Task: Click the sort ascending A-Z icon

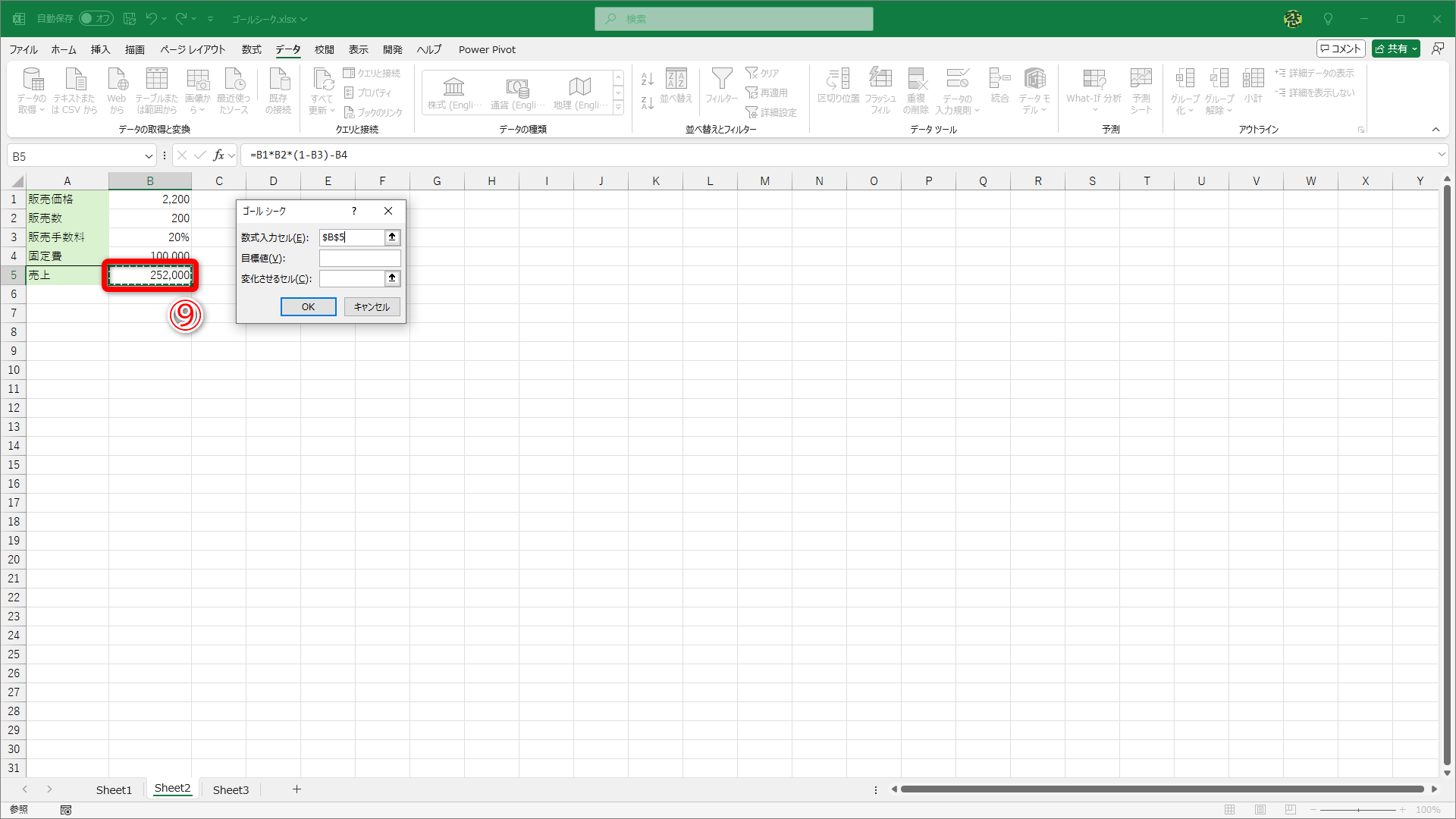Action: tap(647, 79)
